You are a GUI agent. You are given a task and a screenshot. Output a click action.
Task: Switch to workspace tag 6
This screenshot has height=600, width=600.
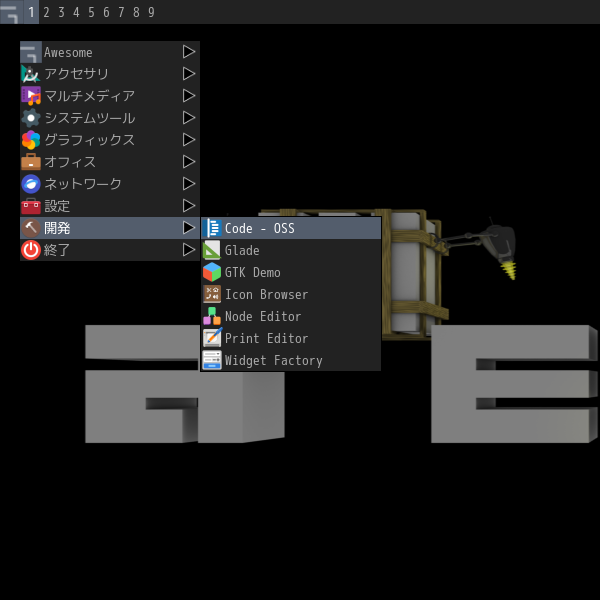pos(106,12)
